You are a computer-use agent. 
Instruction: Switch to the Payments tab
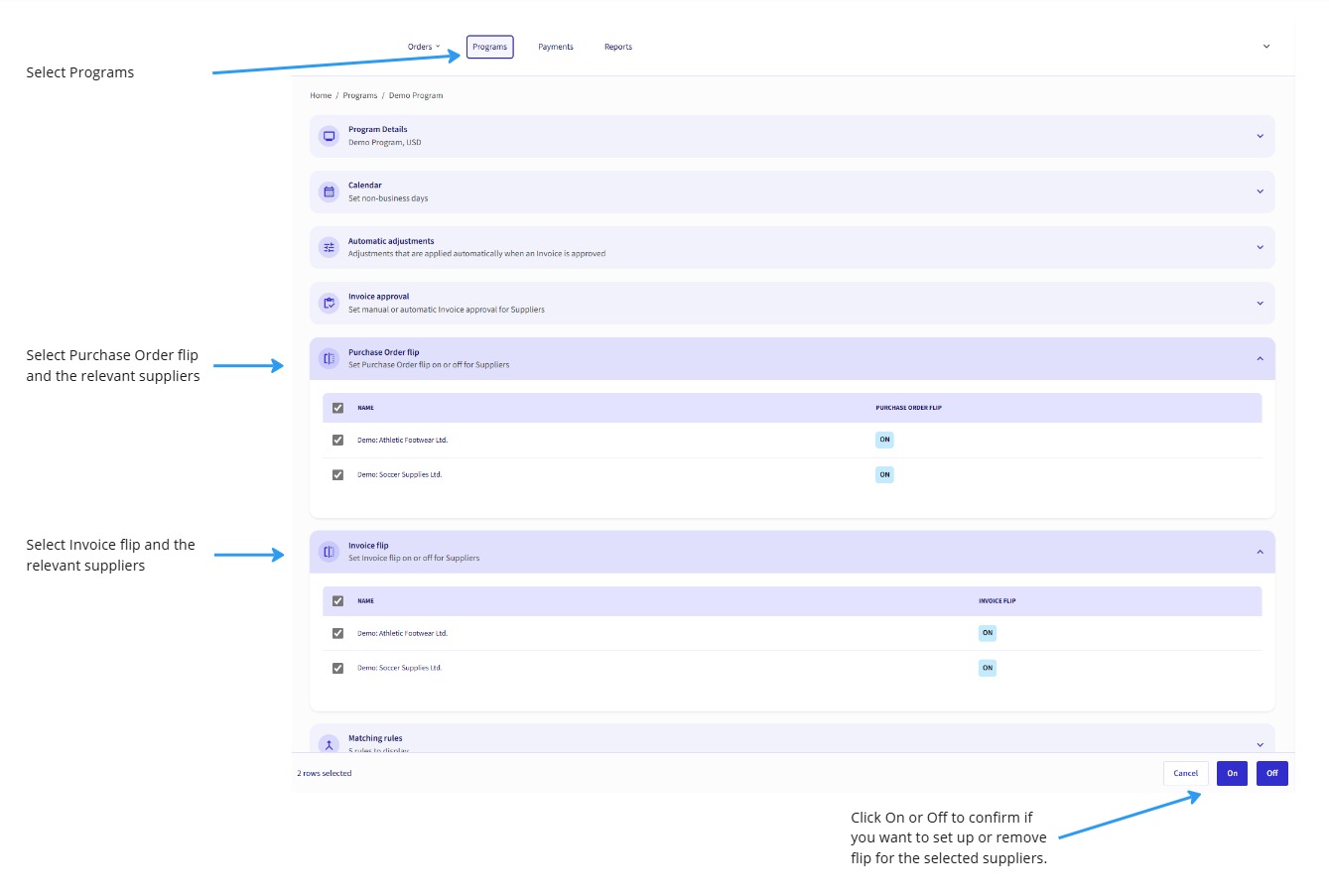click(x=556, y=46)
